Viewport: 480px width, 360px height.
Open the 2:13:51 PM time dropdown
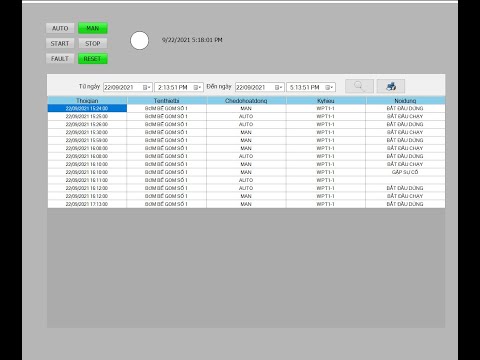tap(197, 87)
